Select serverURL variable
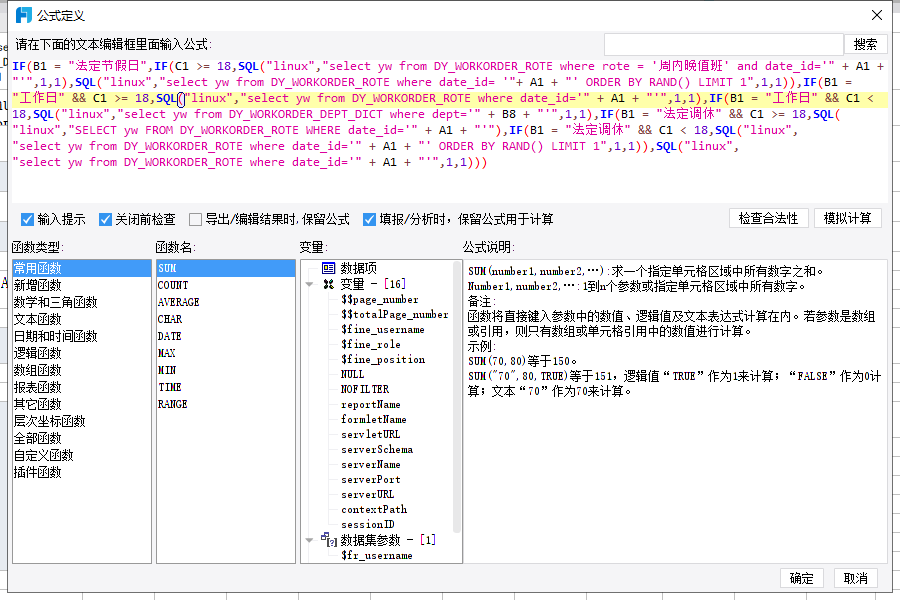This screenshot has height=600, width=900. tap(368, 494)
